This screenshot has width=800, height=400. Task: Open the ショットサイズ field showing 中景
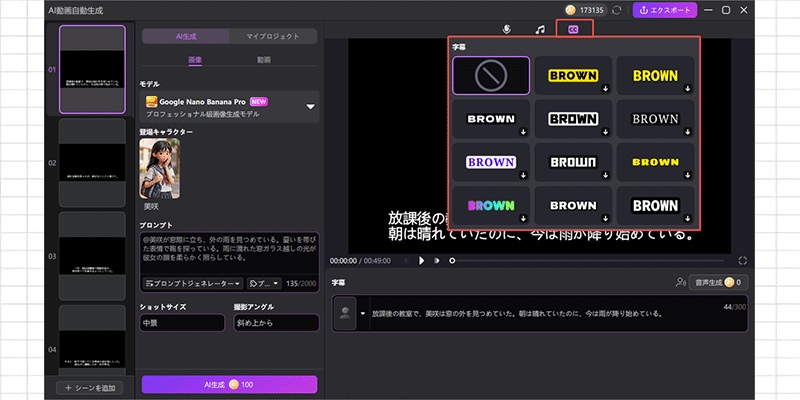point(182,323)
